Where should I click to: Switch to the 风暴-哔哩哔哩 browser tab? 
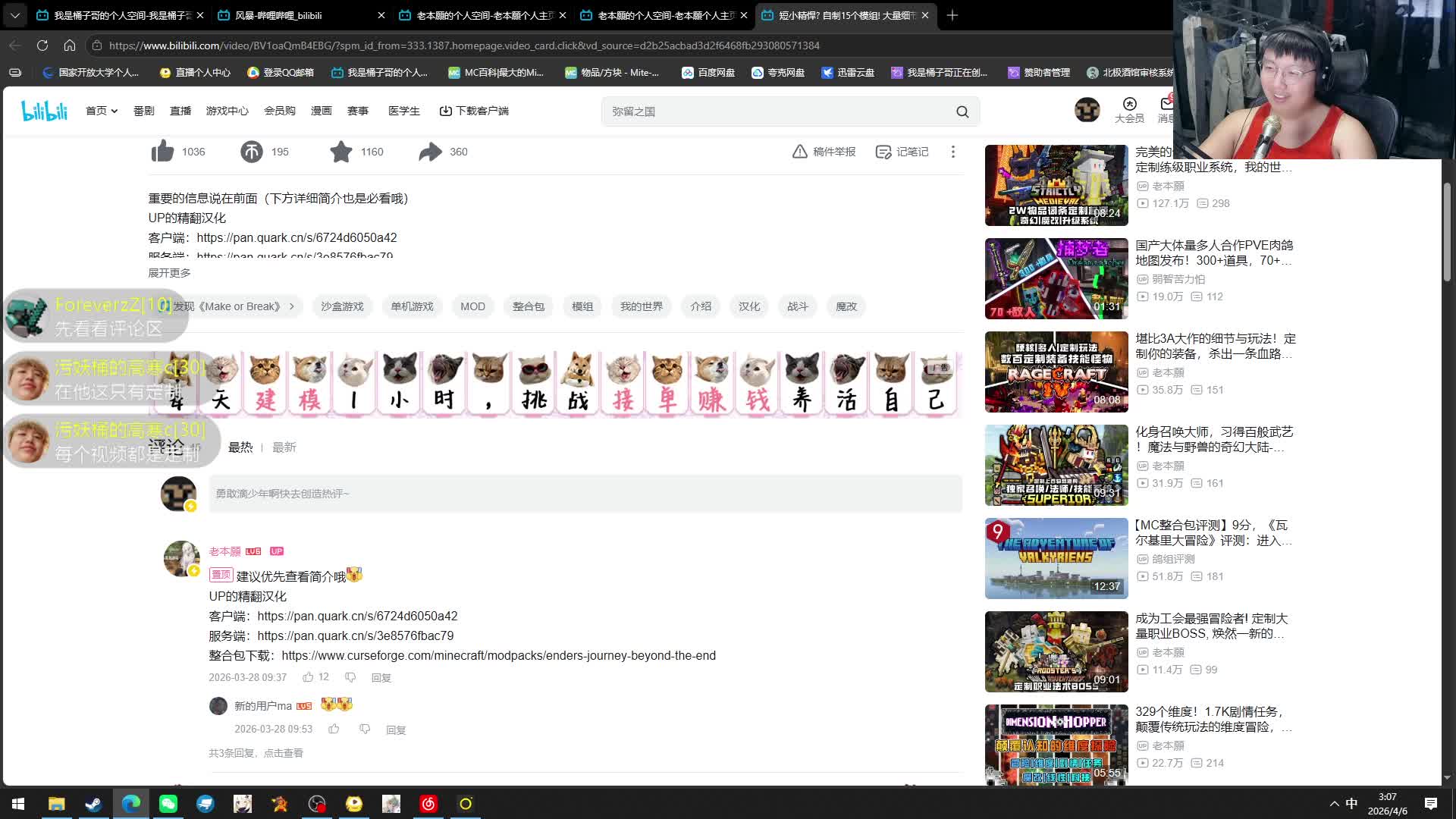coord(278,15)
